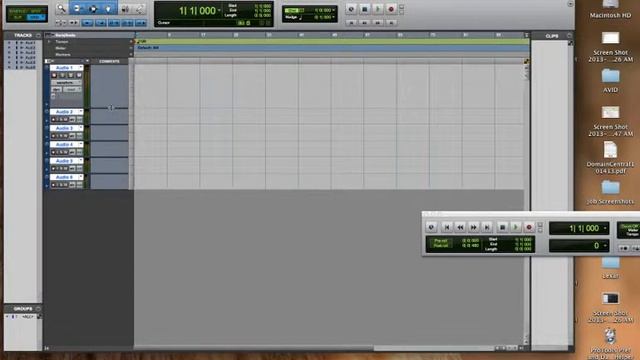Image resolution: width=640 pixels, height=360 pixels.
Task: Click the Bars|Beats ruler name
Action: [x=65, y=35]
